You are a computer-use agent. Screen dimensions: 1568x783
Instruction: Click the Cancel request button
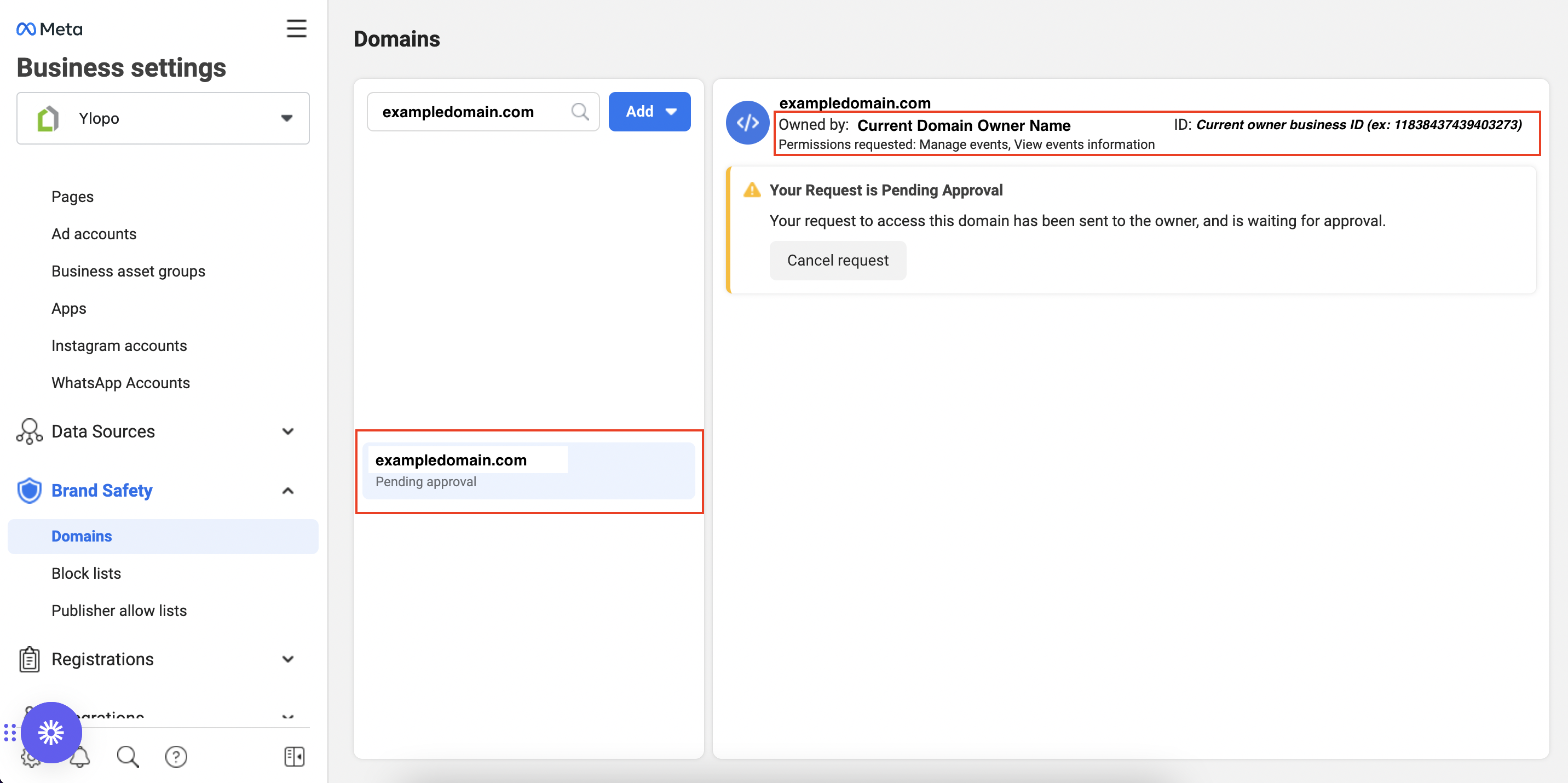pyautogui.click(x=838, y=260)
